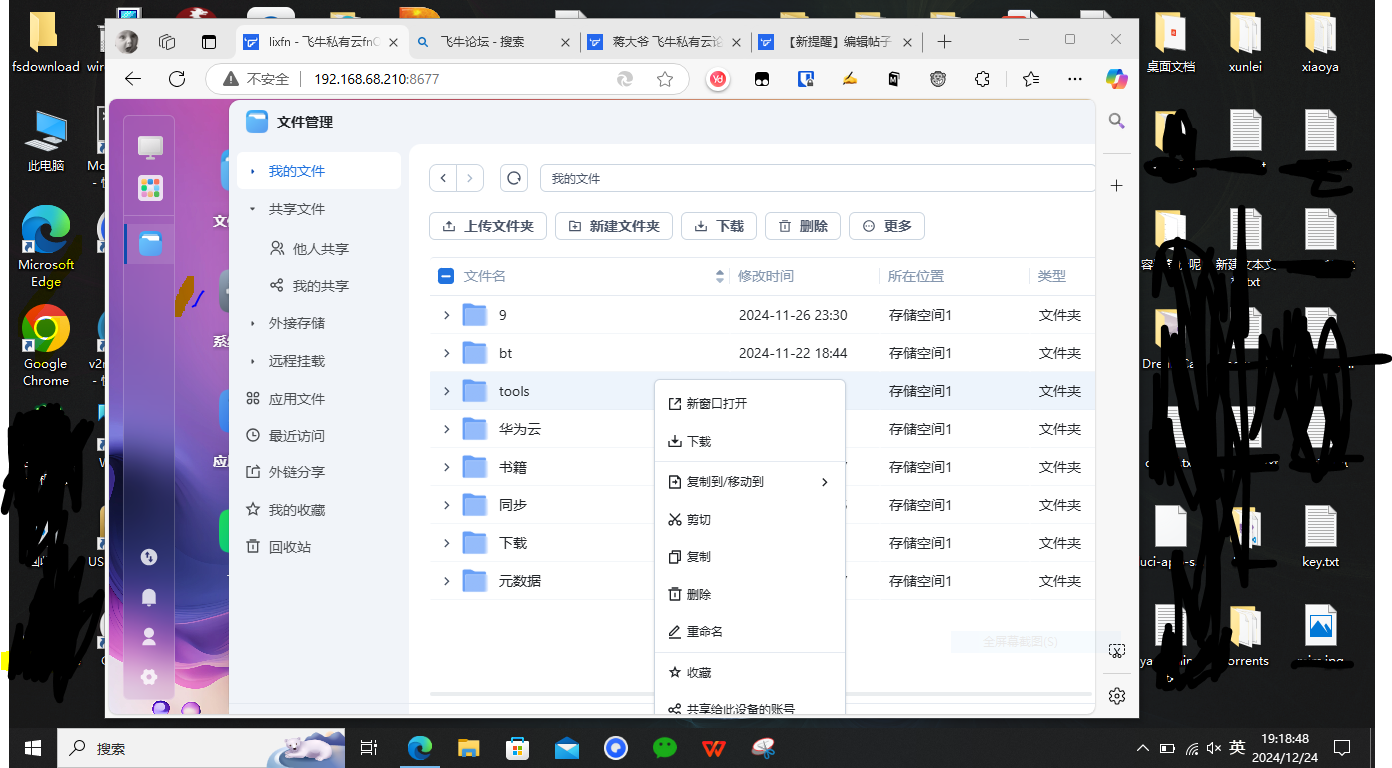This screenshot has height=768, width=1392.
Task: Open the transfer tasks icon in fnOS dock
Action: click(x=149, y=557)
